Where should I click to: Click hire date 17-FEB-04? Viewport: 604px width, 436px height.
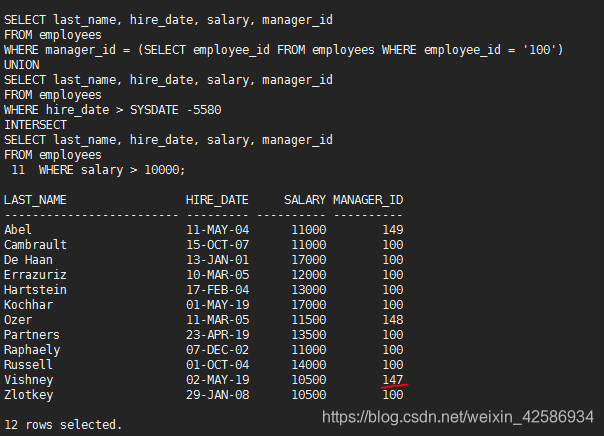coord(218,290)
